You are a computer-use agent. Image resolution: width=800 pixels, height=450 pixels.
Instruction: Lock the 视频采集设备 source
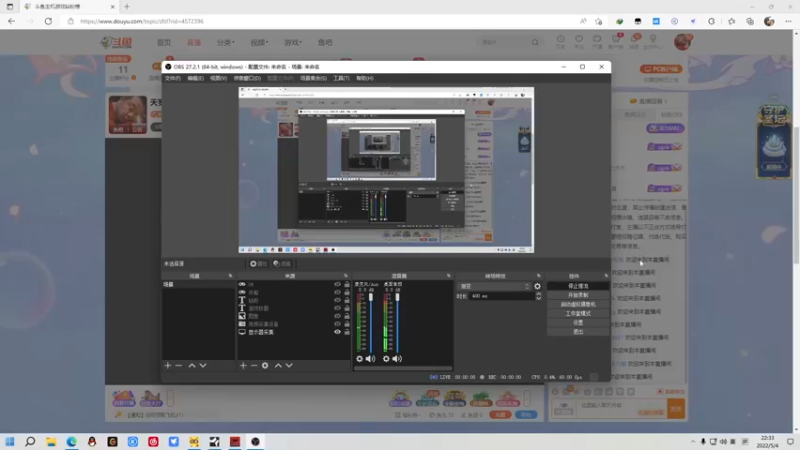point(347,324)
